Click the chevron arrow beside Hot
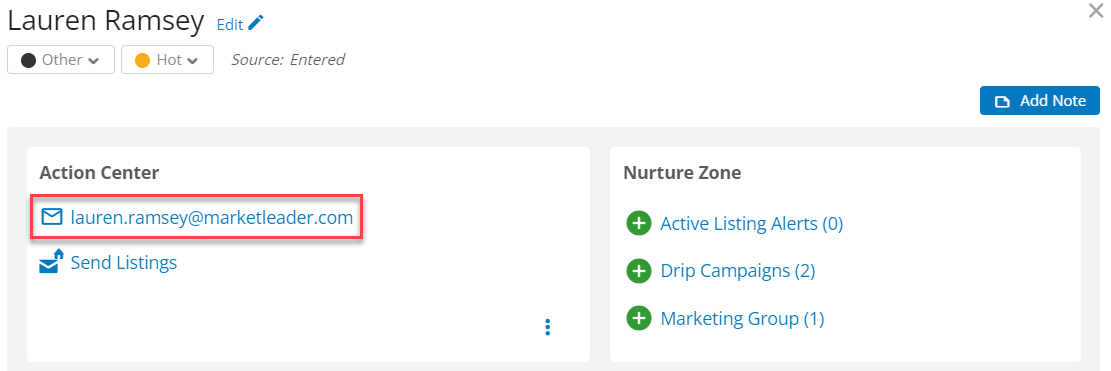The height and width of the screenshot is (371, 1111). [193, 61]
